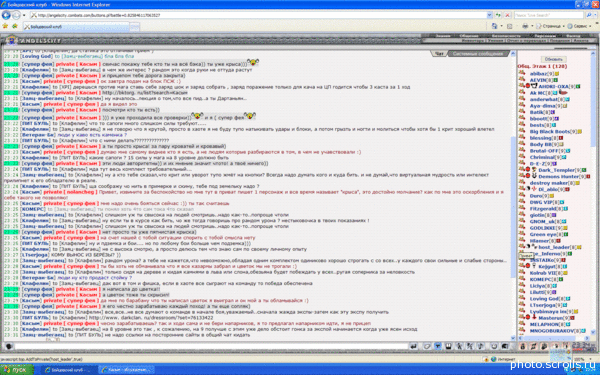Toggle the first pink button below user list
The width and height of the screenshot is (600, 375).
pos(523,347)
